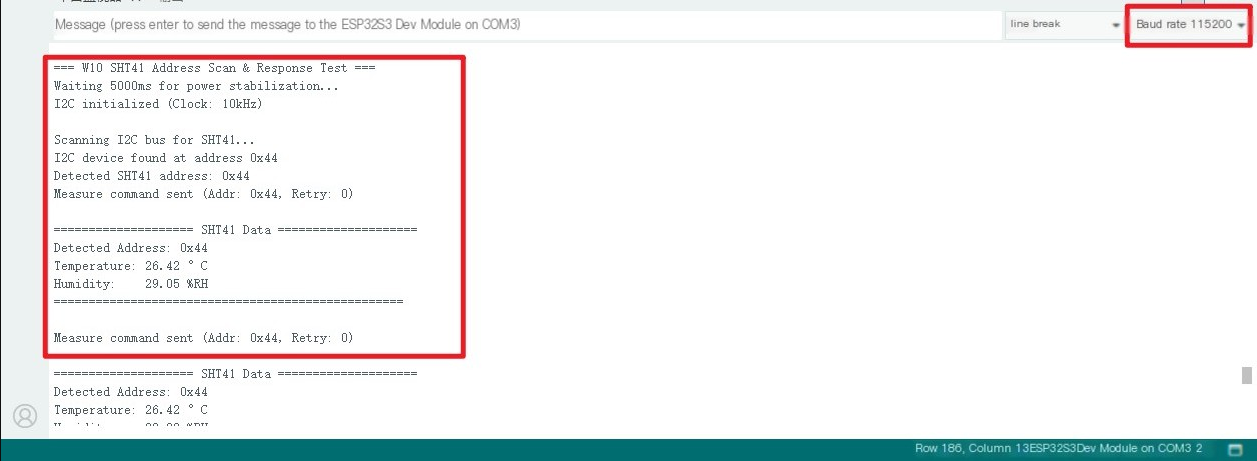This screenshot has width=1257, height=461.
Task: Click the first Temperature: 26.42 °C line
Action: coord(130,266)
